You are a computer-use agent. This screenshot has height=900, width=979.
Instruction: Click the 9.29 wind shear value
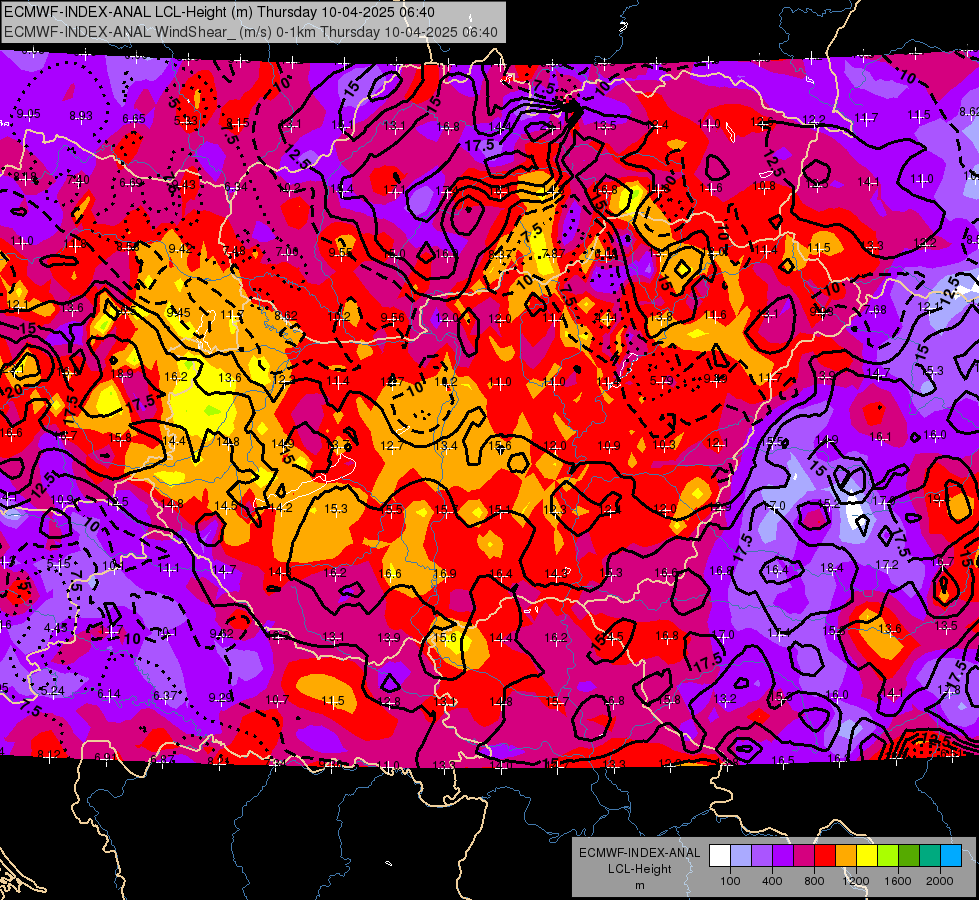pyautogui.click(x=221, y=697)
